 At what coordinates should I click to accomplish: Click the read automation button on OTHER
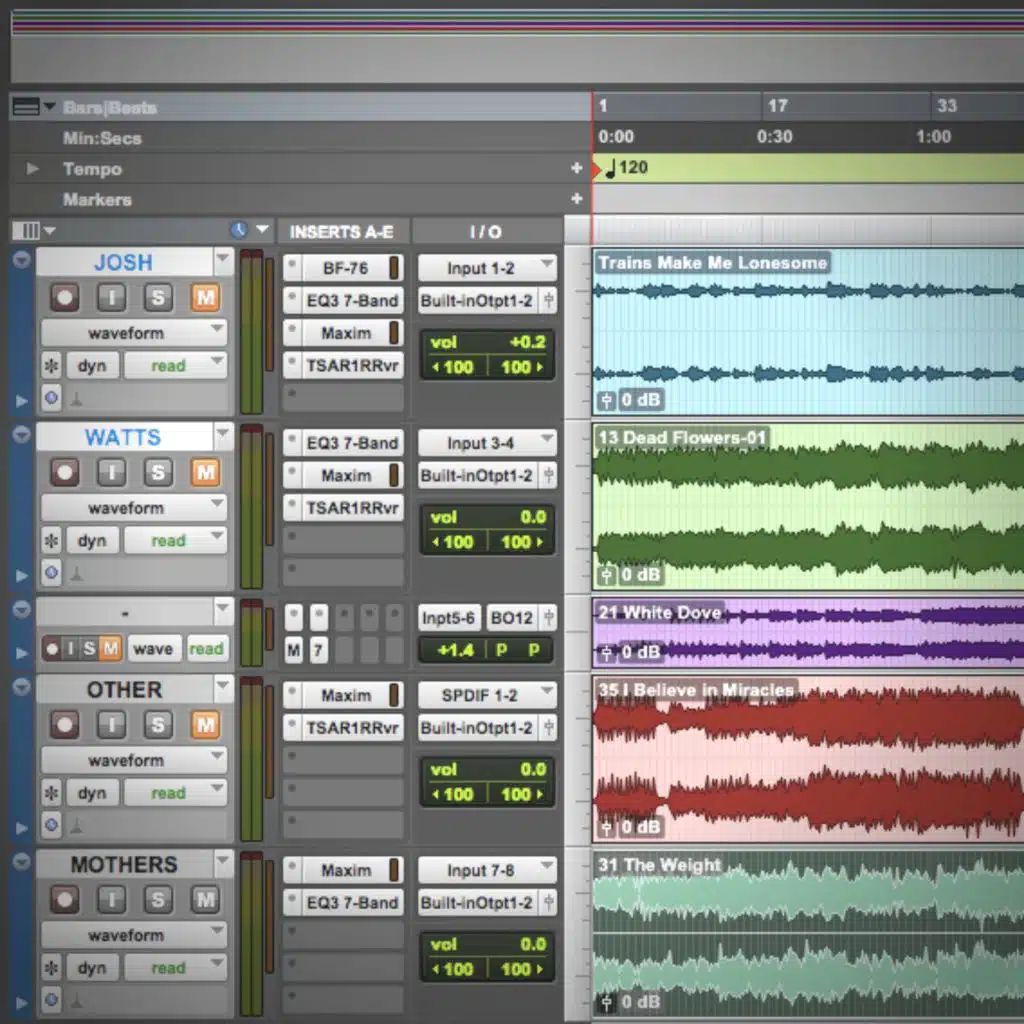174,793
